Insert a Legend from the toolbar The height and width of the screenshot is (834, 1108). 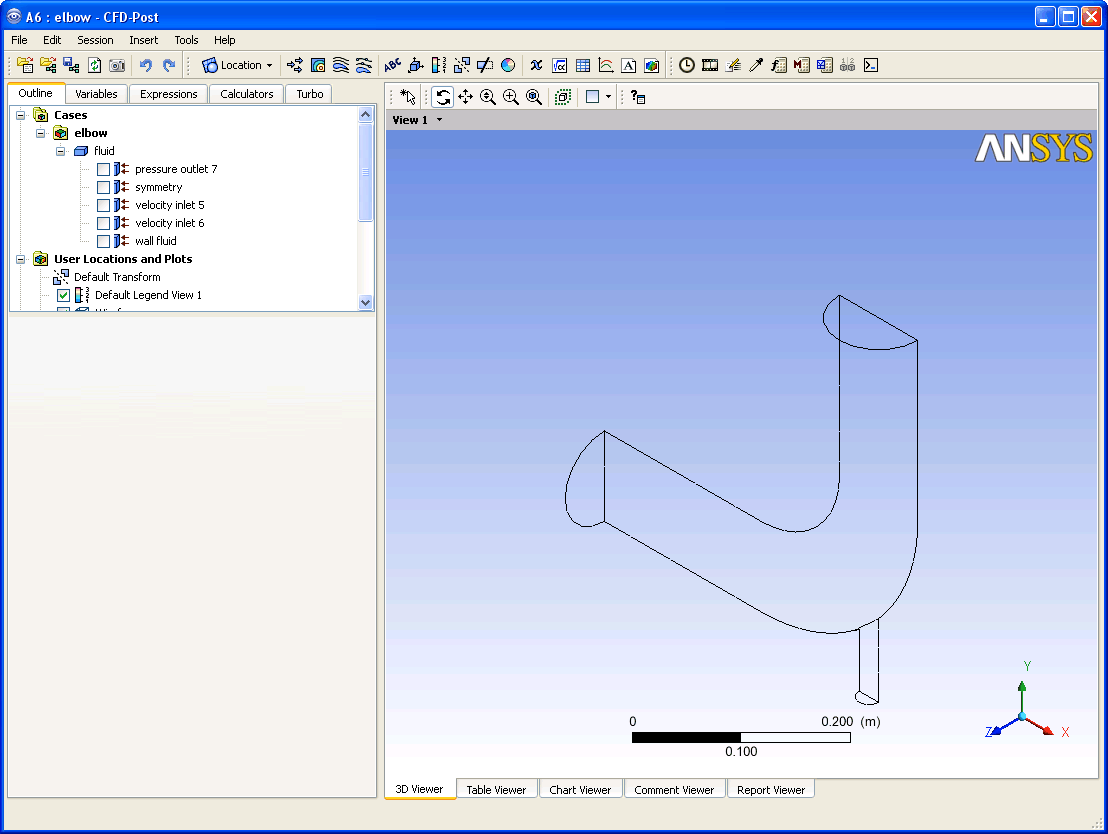[x=439, y=66]
